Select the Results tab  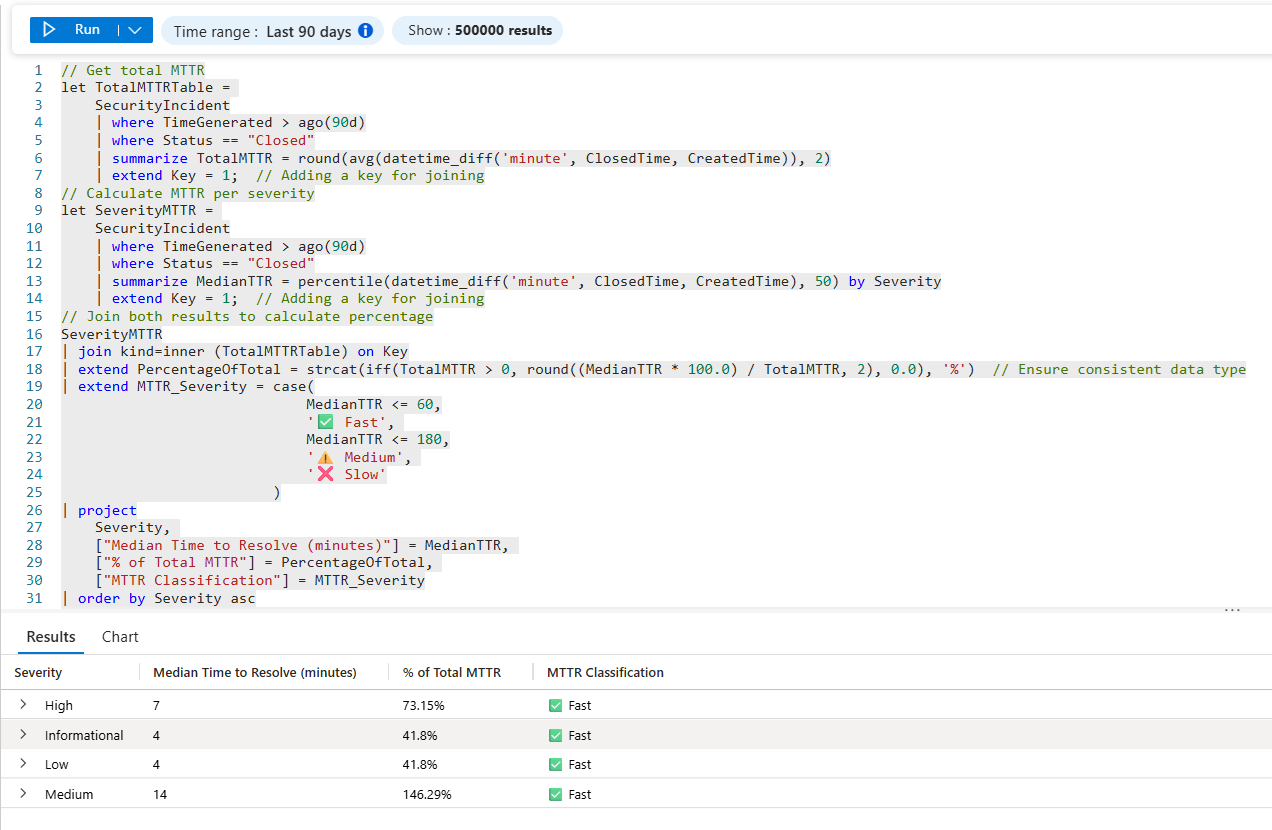coord(51,637)
